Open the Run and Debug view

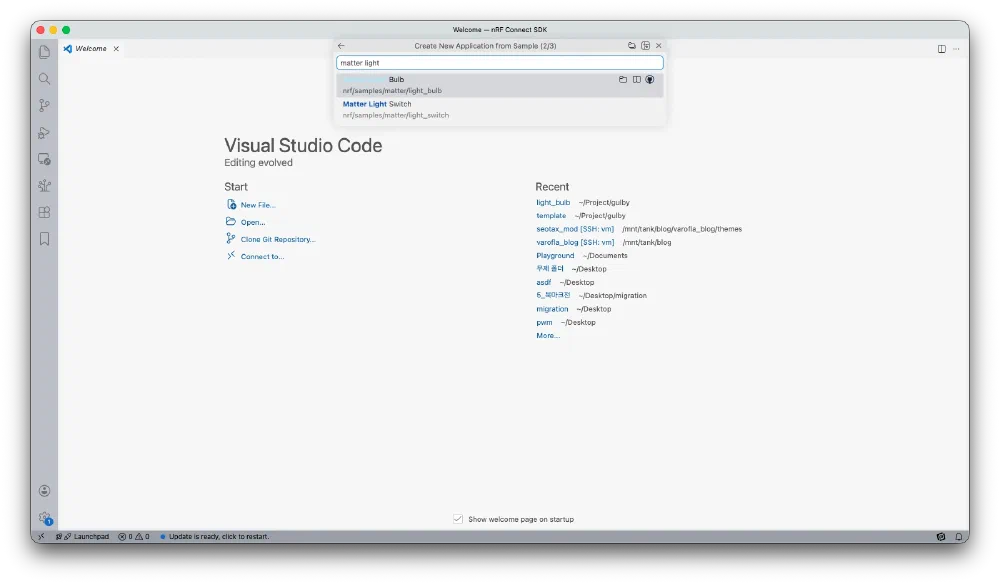44,132
